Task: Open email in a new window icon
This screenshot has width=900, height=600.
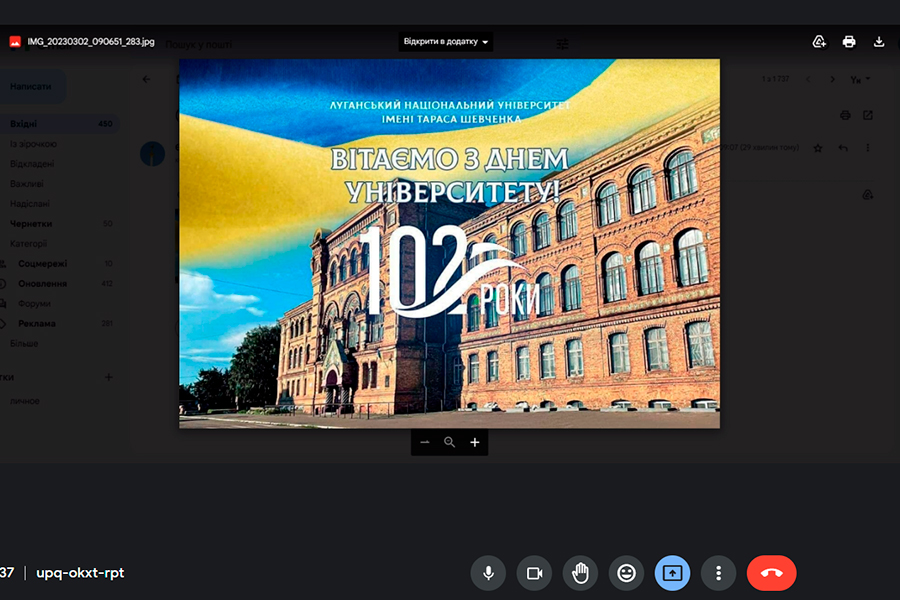Action: (x=868, y=115)
